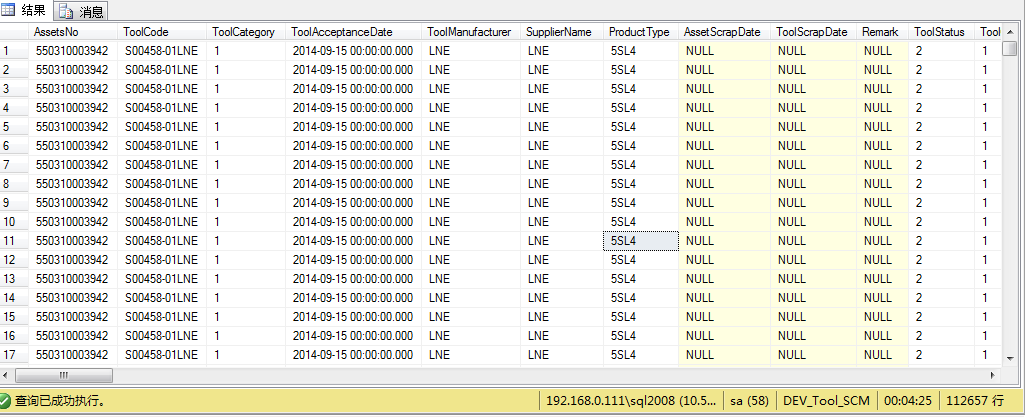Click the ToolStatus cell in row 16
The image size is (1025, 417).
[941, 335]
